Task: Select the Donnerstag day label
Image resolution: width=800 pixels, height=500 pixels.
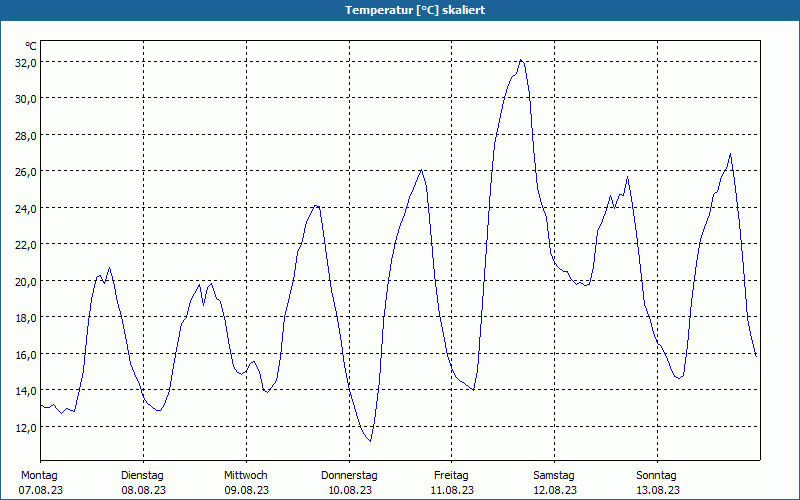Action: click(349, 475)
